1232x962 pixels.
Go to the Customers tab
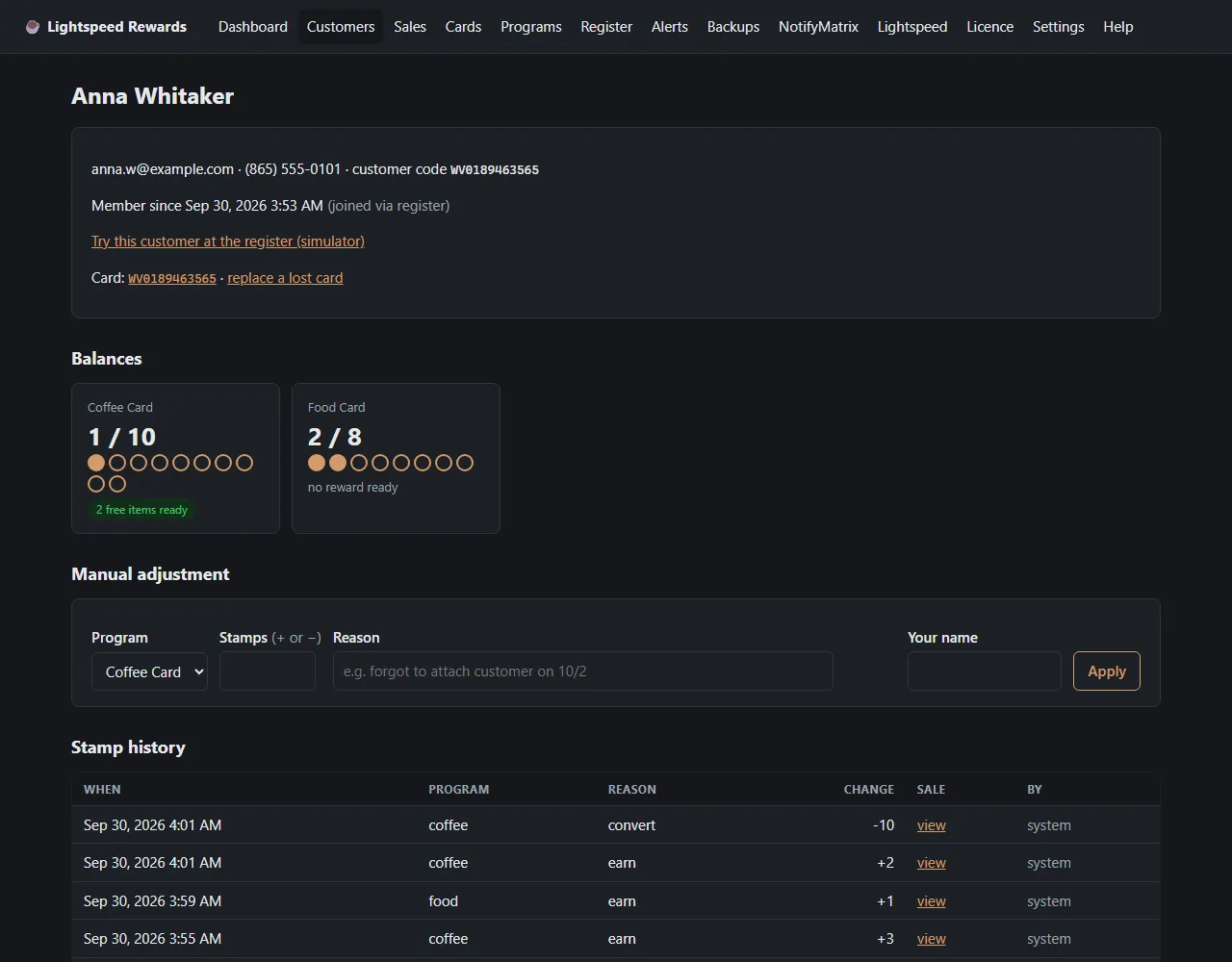pos(341,27)
